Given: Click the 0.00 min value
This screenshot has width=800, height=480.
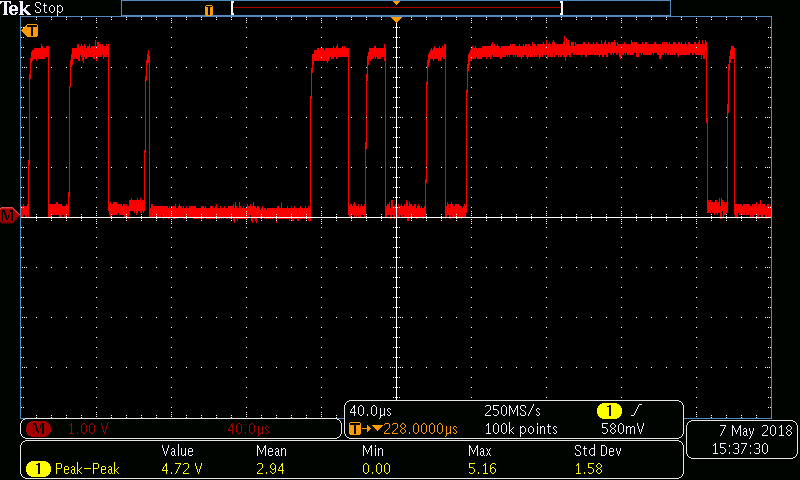Looking at the screenshot, I should 377,469.
